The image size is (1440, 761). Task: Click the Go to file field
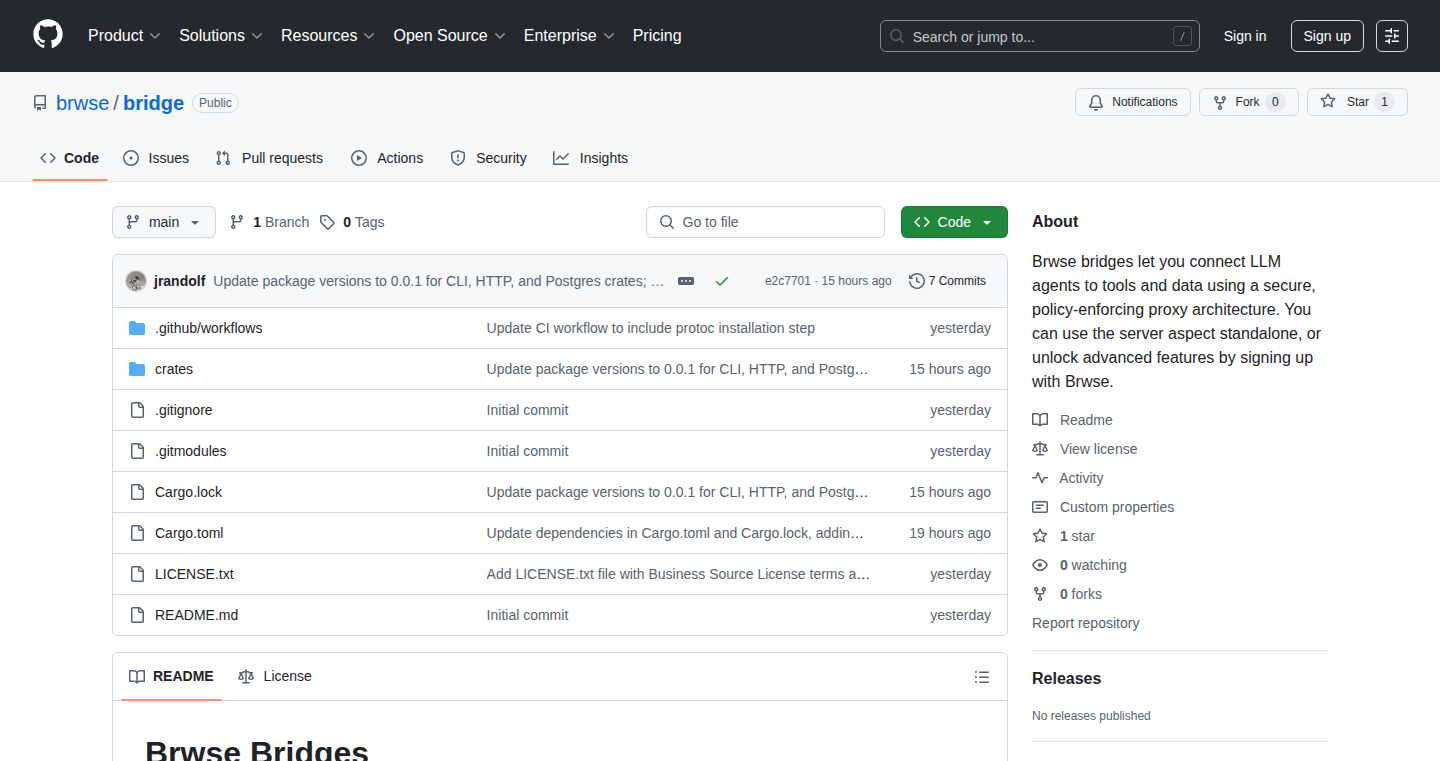766,222
